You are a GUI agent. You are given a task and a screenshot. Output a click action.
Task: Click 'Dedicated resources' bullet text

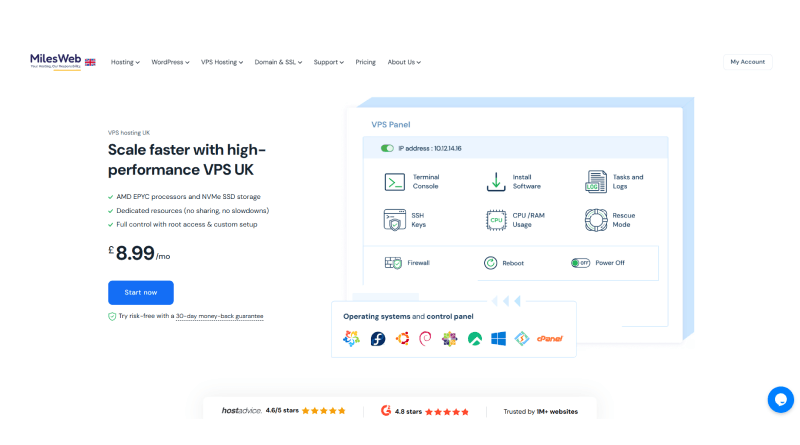(192, 210)
